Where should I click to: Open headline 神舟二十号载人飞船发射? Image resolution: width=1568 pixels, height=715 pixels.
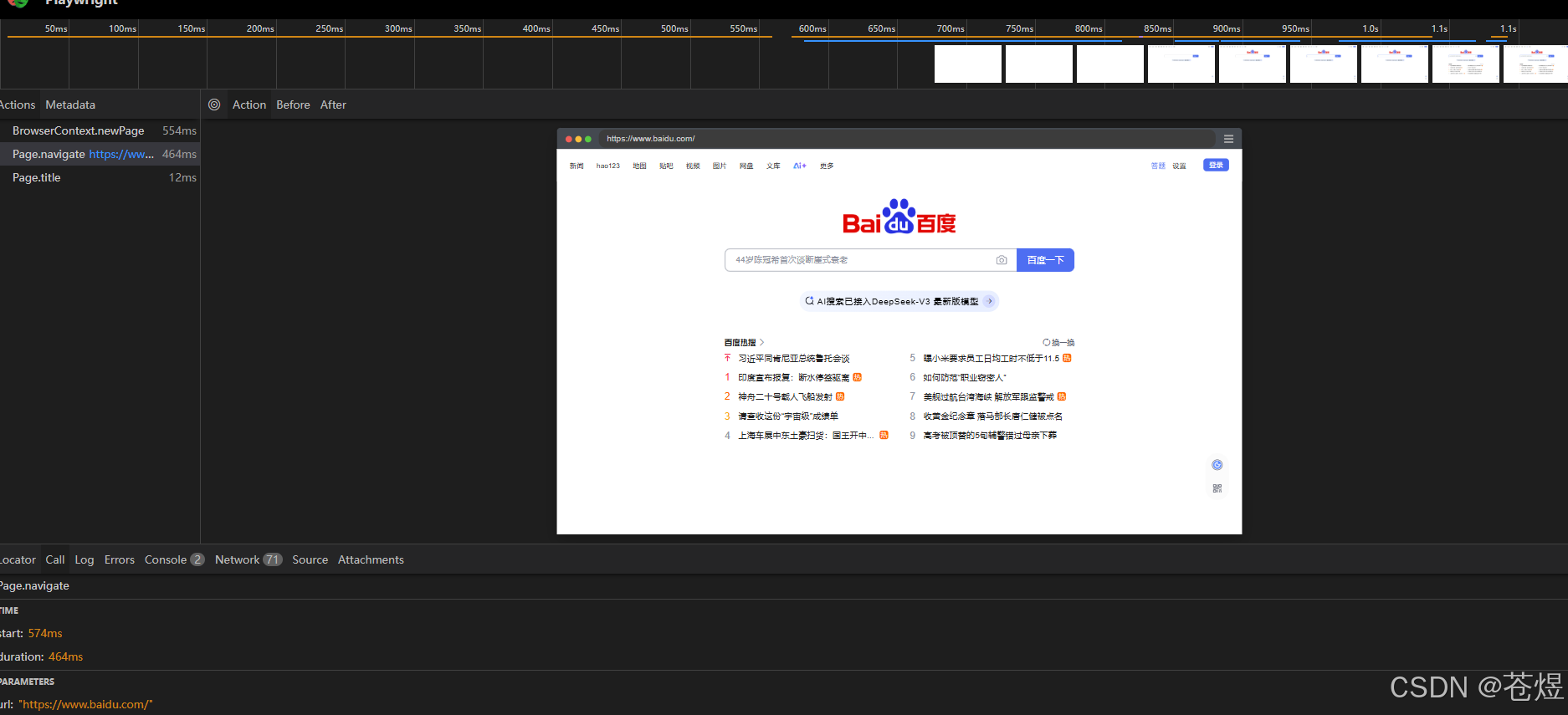point(785,396)
